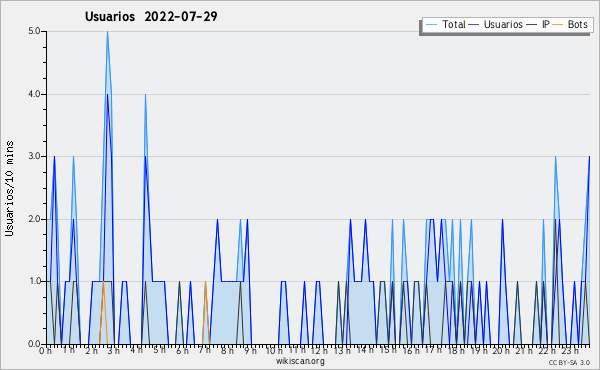Click the CC BY-SA 3.0 license text
The image size is (600, 370).
[x=569, y=363]
